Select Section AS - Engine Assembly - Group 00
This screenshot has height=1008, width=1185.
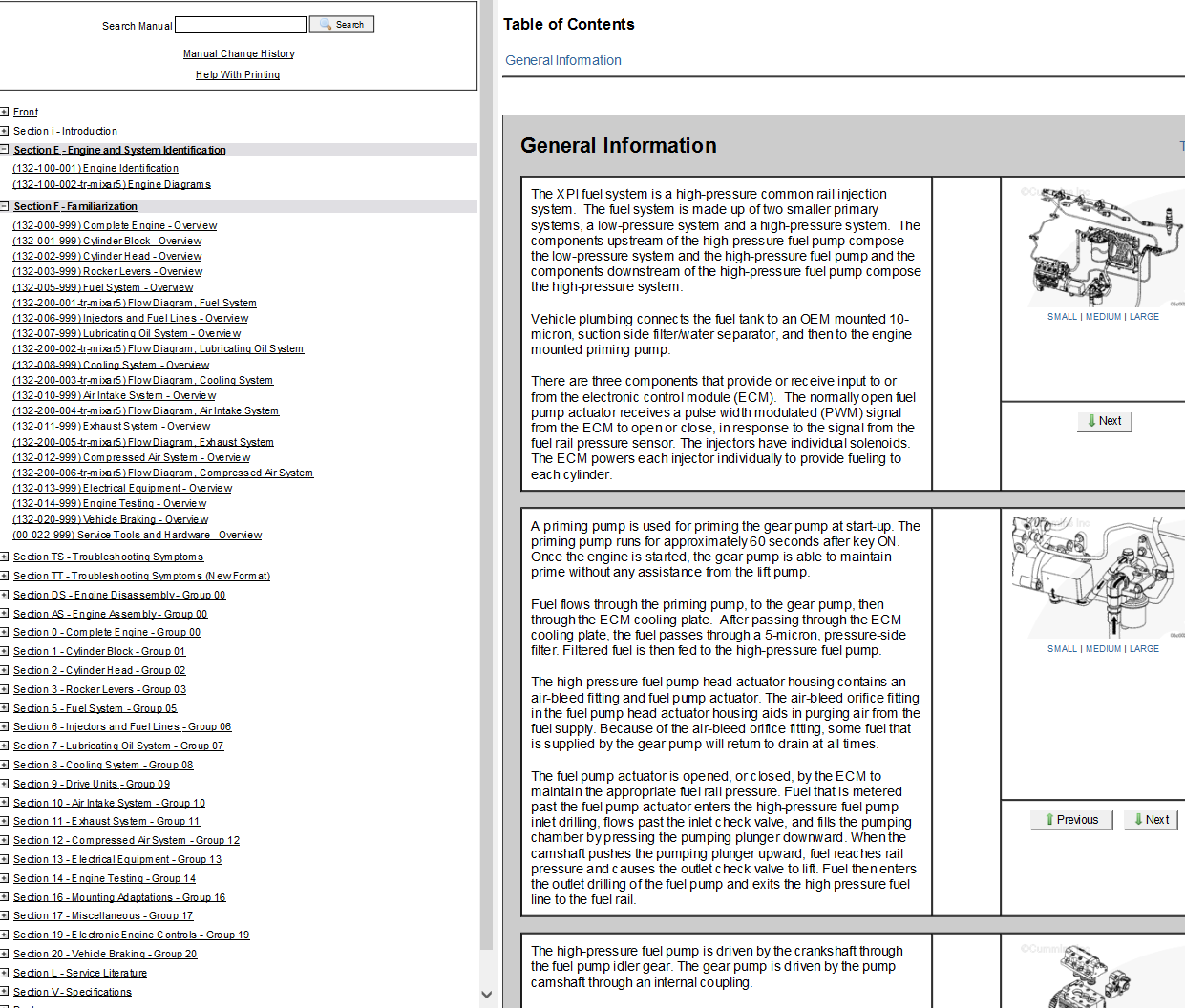pos(110,615)
